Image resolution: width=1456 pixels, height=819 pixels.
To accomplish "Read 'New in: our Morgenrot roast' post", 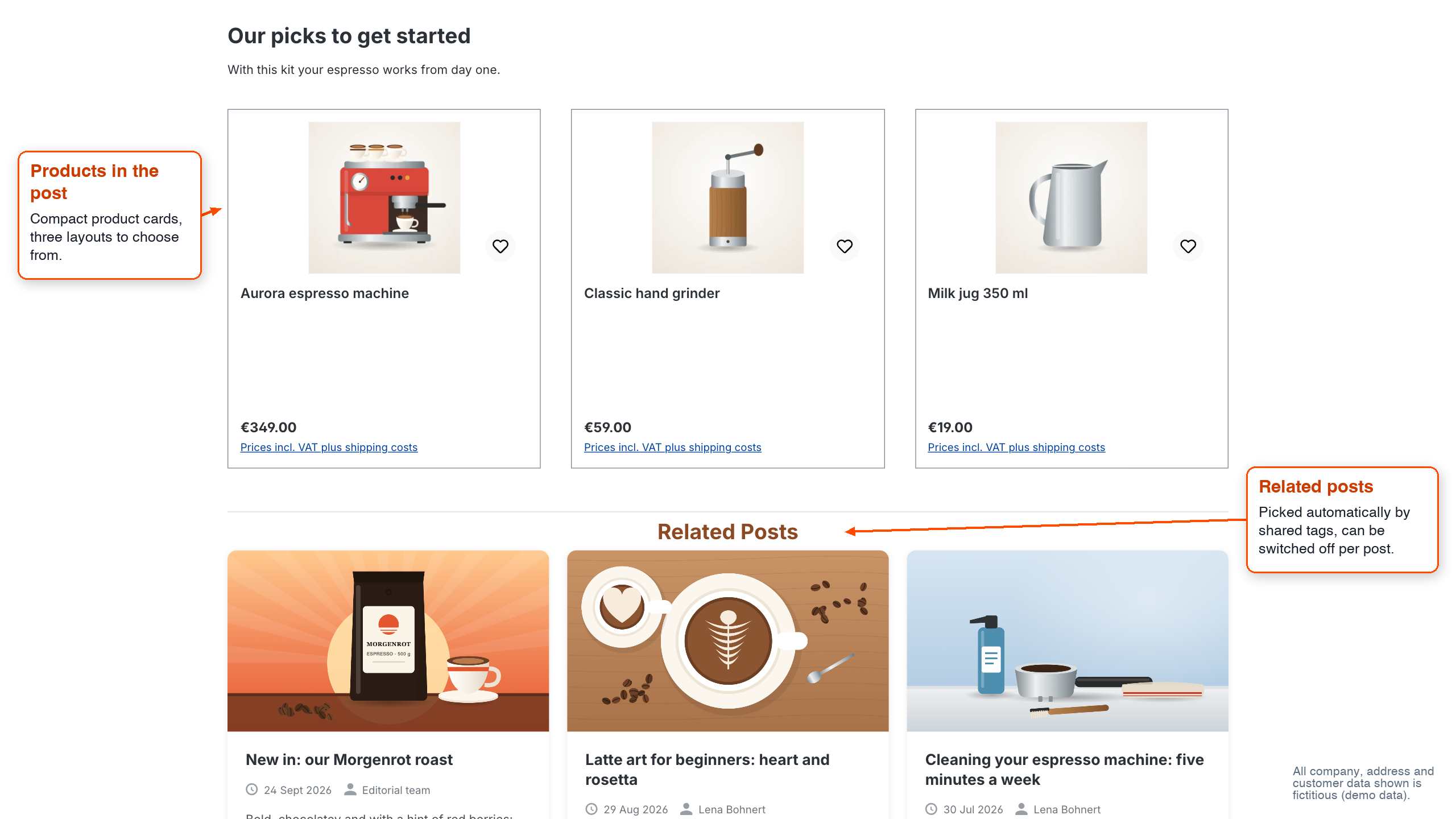I will pyautogui.click(x=349, y=760).
